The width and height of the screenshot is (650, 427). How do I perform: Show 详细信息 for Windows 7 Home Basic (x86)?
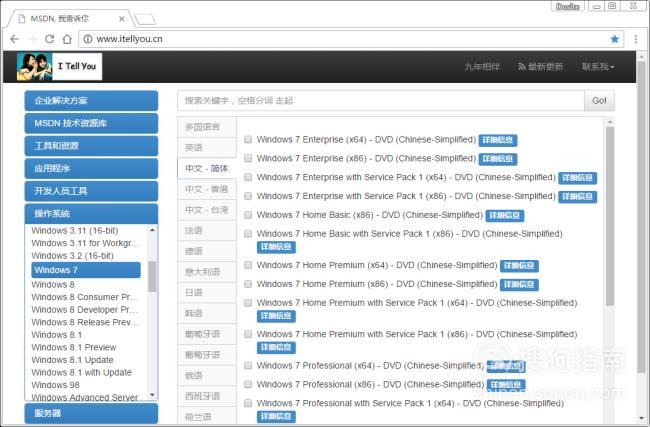pos(504,216)
